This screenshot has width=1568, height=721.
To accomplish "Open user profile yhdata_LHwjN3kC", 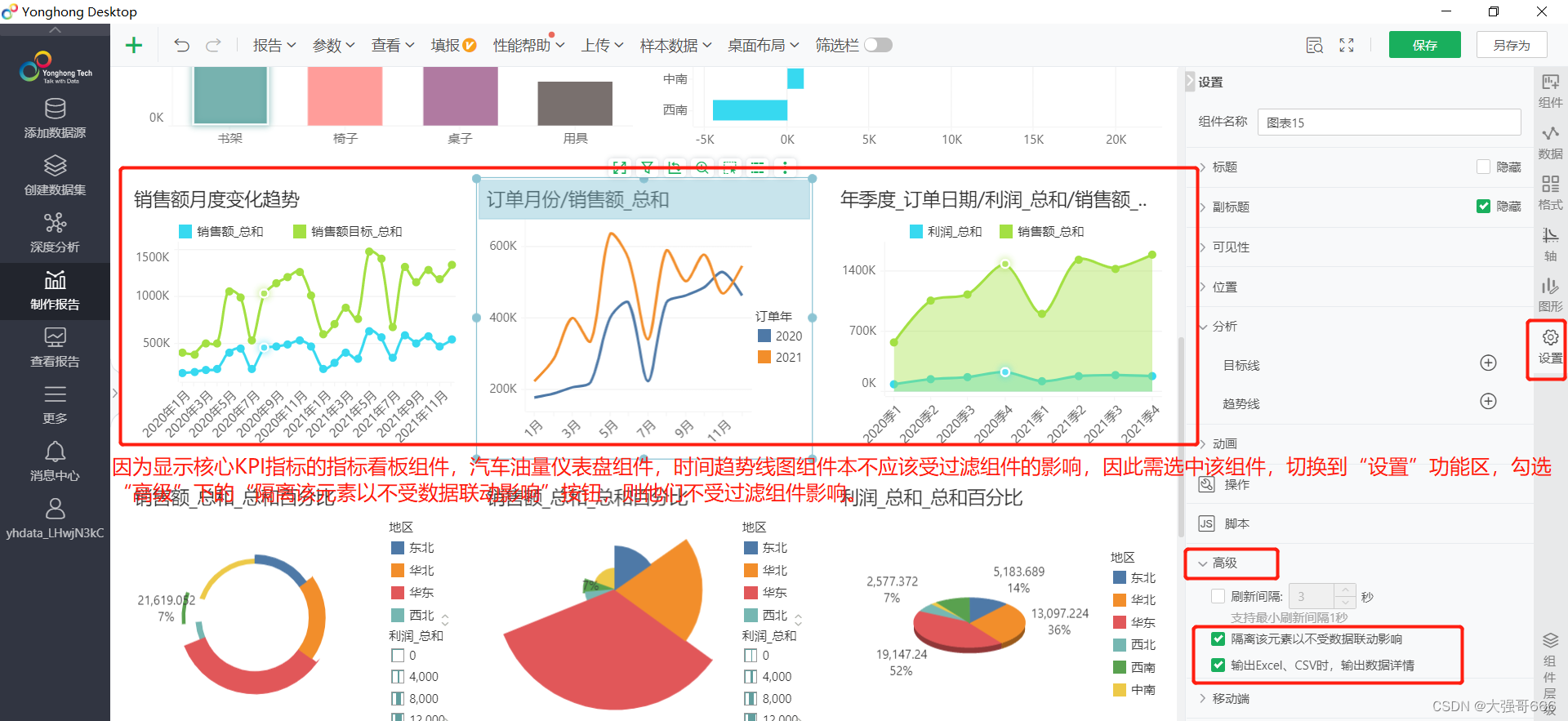I will pos(55,519).
